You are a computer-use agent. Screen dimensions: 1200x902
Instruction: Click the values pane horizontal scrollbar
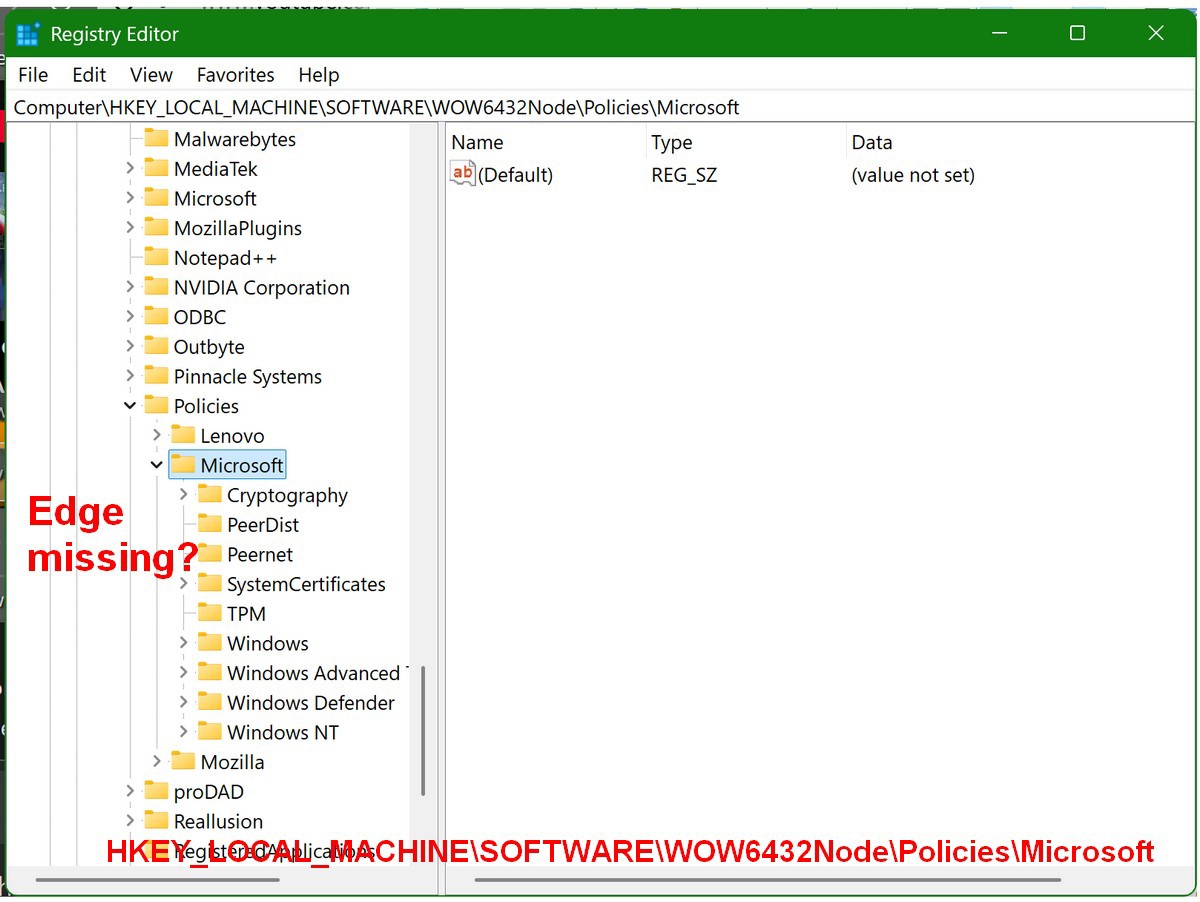[x=768, y=880]
